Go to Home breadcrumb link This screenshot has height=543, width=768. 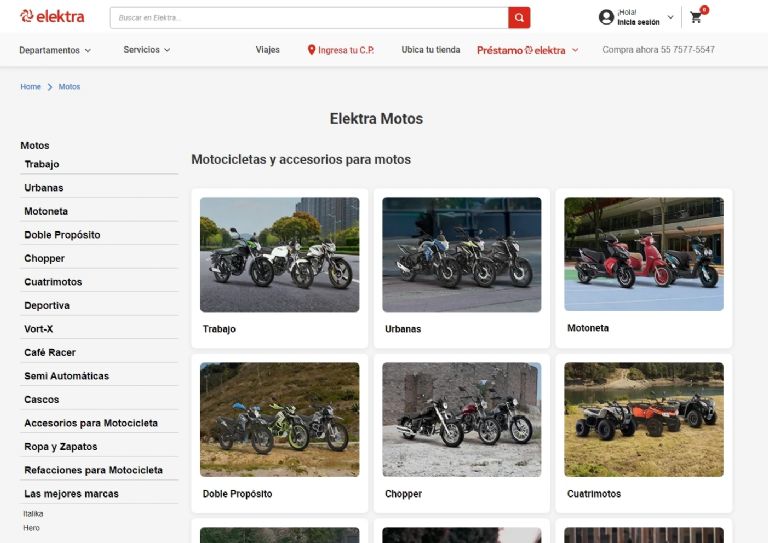(x=30, y=87)
